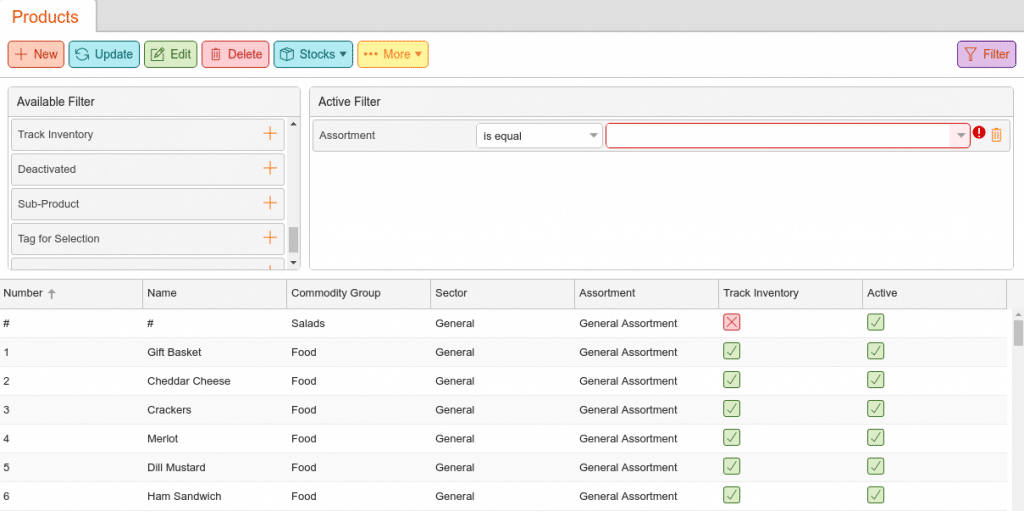Expand the Assortment value dropdown

coord(960,136)
